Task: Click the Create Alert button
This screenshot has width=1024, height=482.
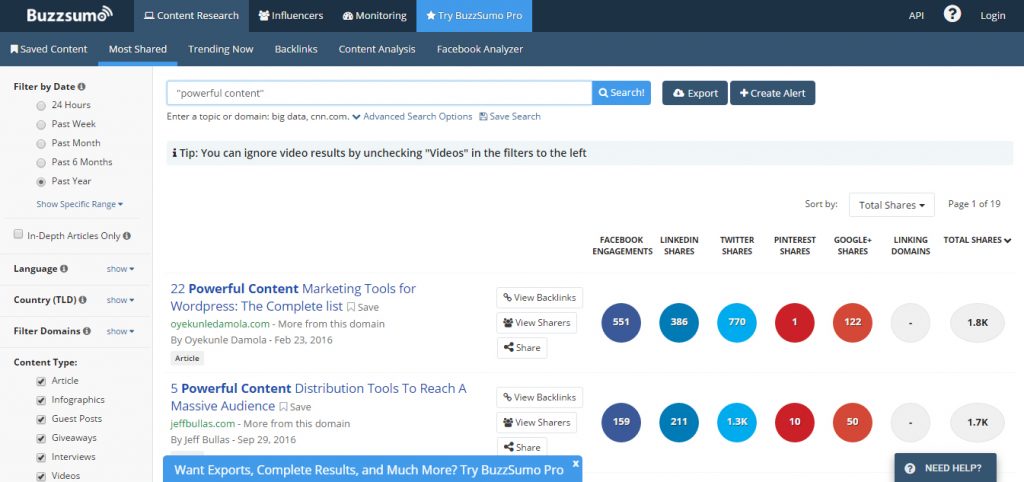Action: (773, 93)
